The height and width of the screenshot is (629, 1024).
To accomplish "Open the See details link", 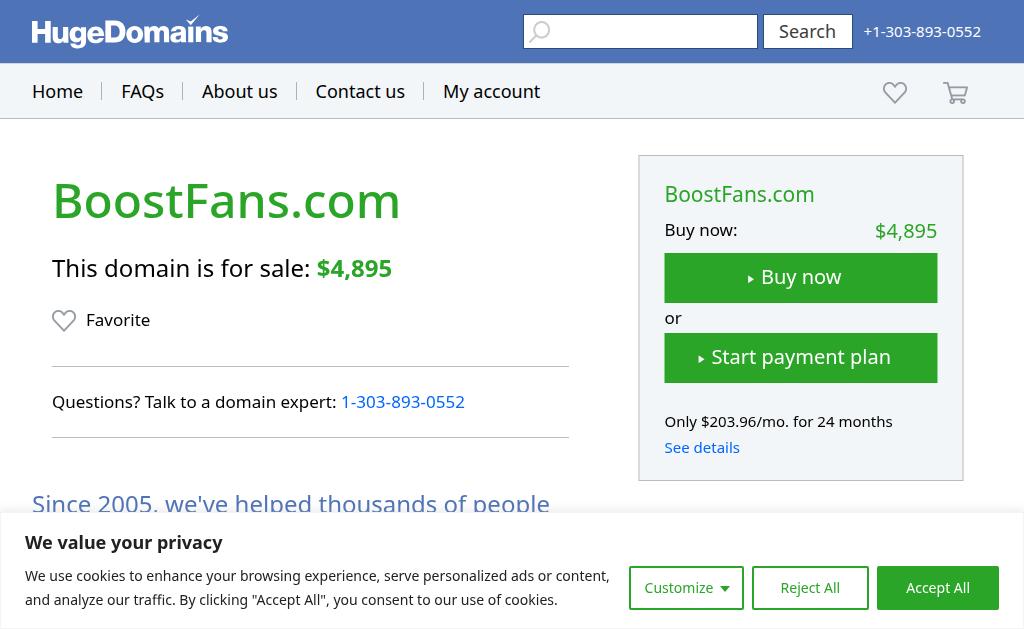I will click(x=702, y=448).
